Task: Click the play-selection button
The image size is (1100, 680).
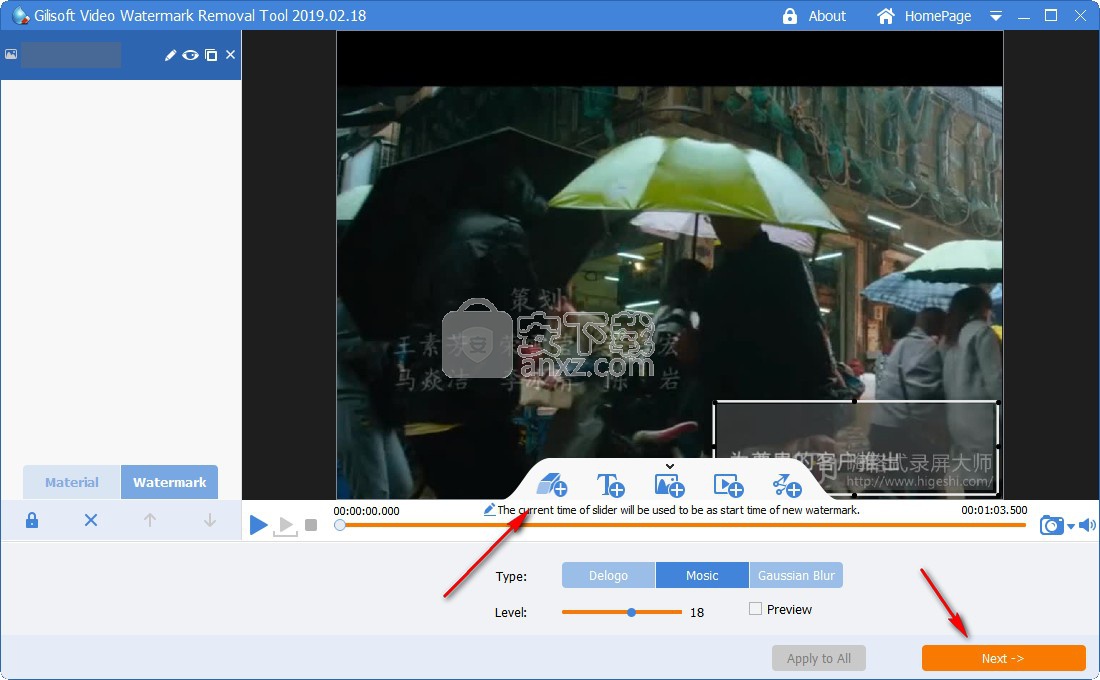Action: [x=285, y=526]
